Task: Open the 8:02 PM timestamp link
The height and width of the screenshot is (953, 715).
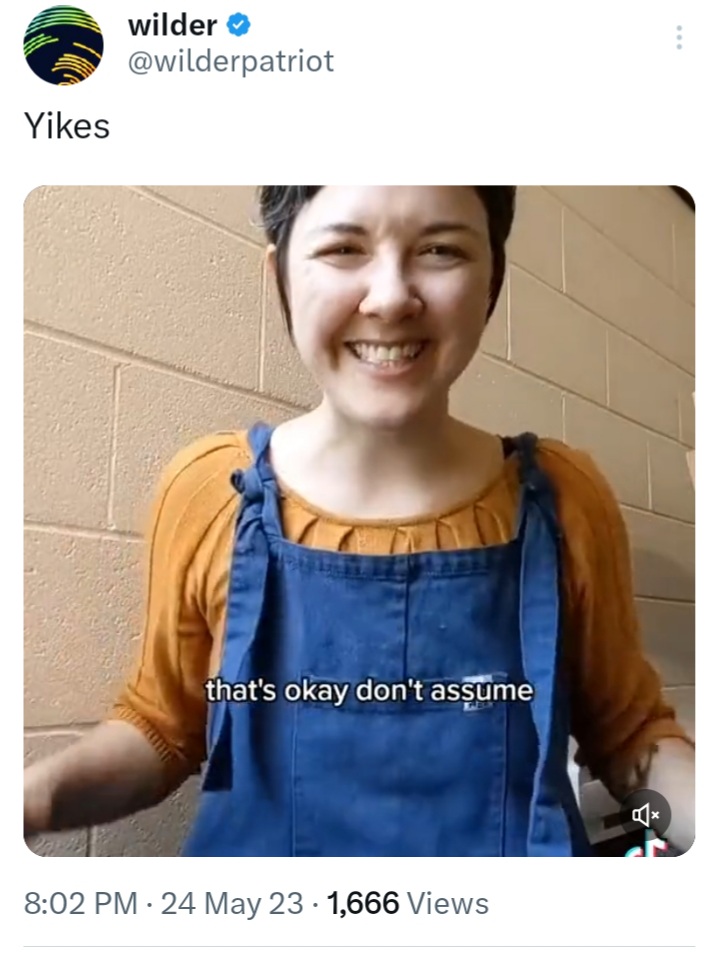Action: (81, 903)
